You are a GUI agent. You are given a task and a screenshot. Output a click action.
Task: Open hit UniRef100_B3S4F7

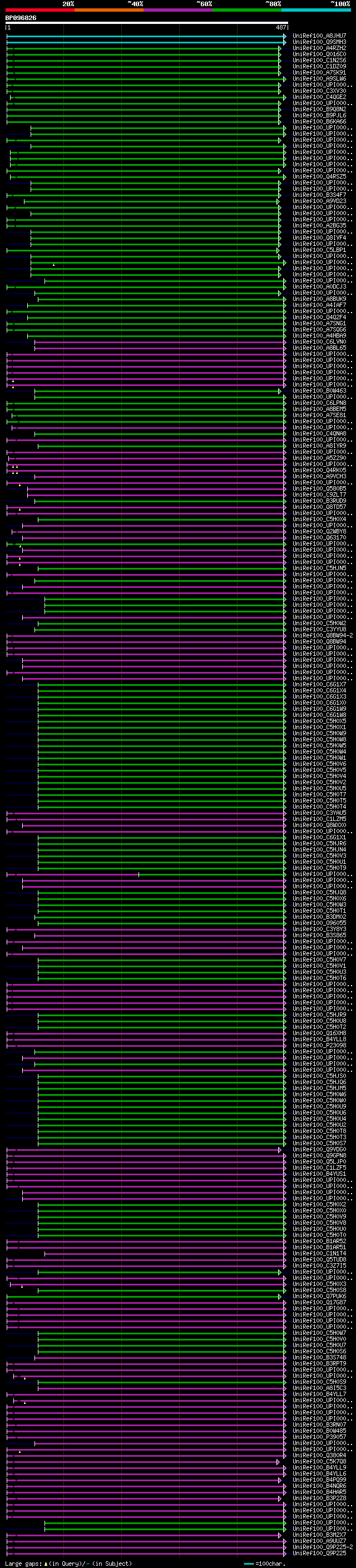point(319,195)
